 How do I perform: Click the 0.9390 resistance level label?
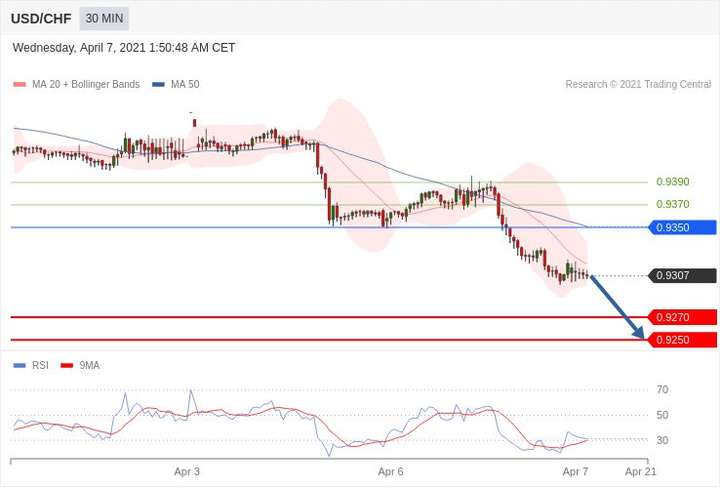point(673,182)
